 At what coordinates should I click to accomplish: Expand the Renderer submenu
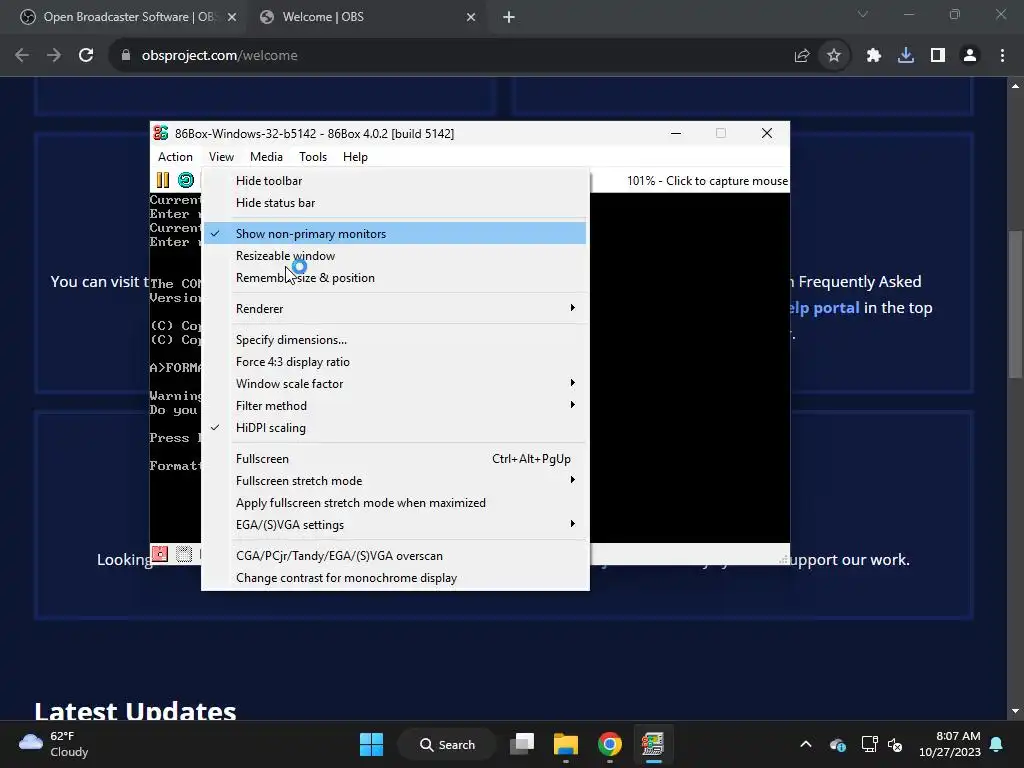pyautogui.click(x=395, y=308)
